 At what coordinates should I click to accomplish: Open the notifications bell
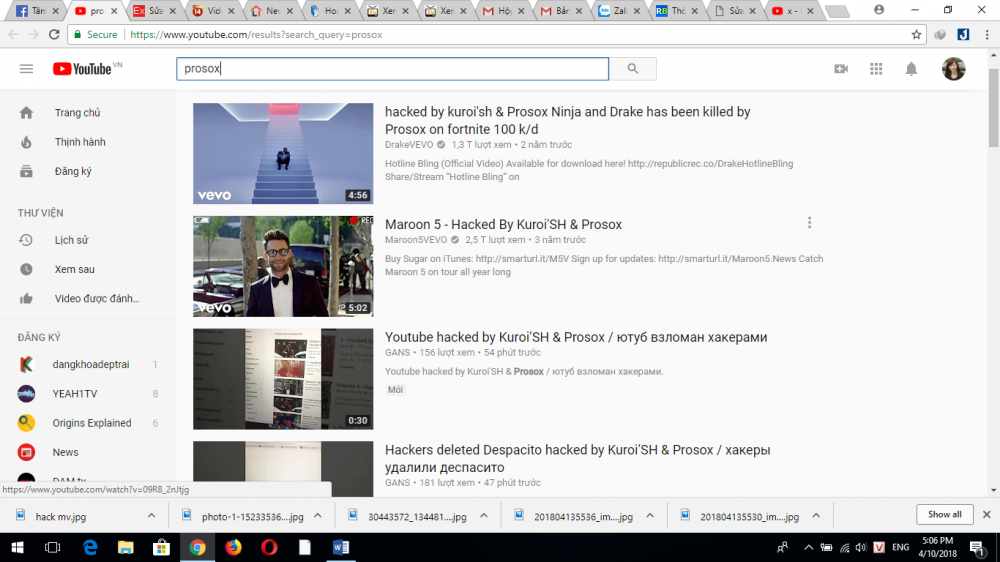click(x=911, y=69)
